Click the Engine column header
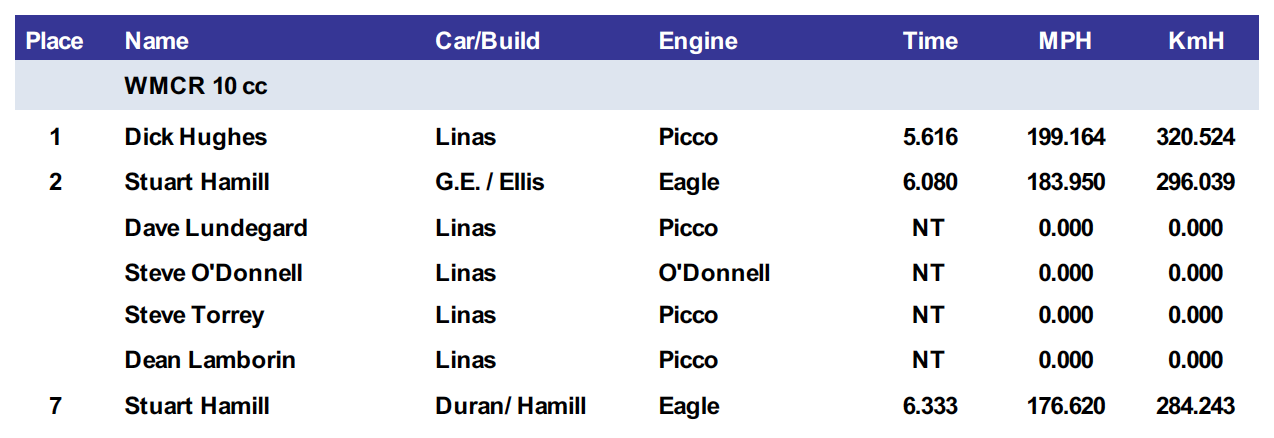 (x=698, y=41)
